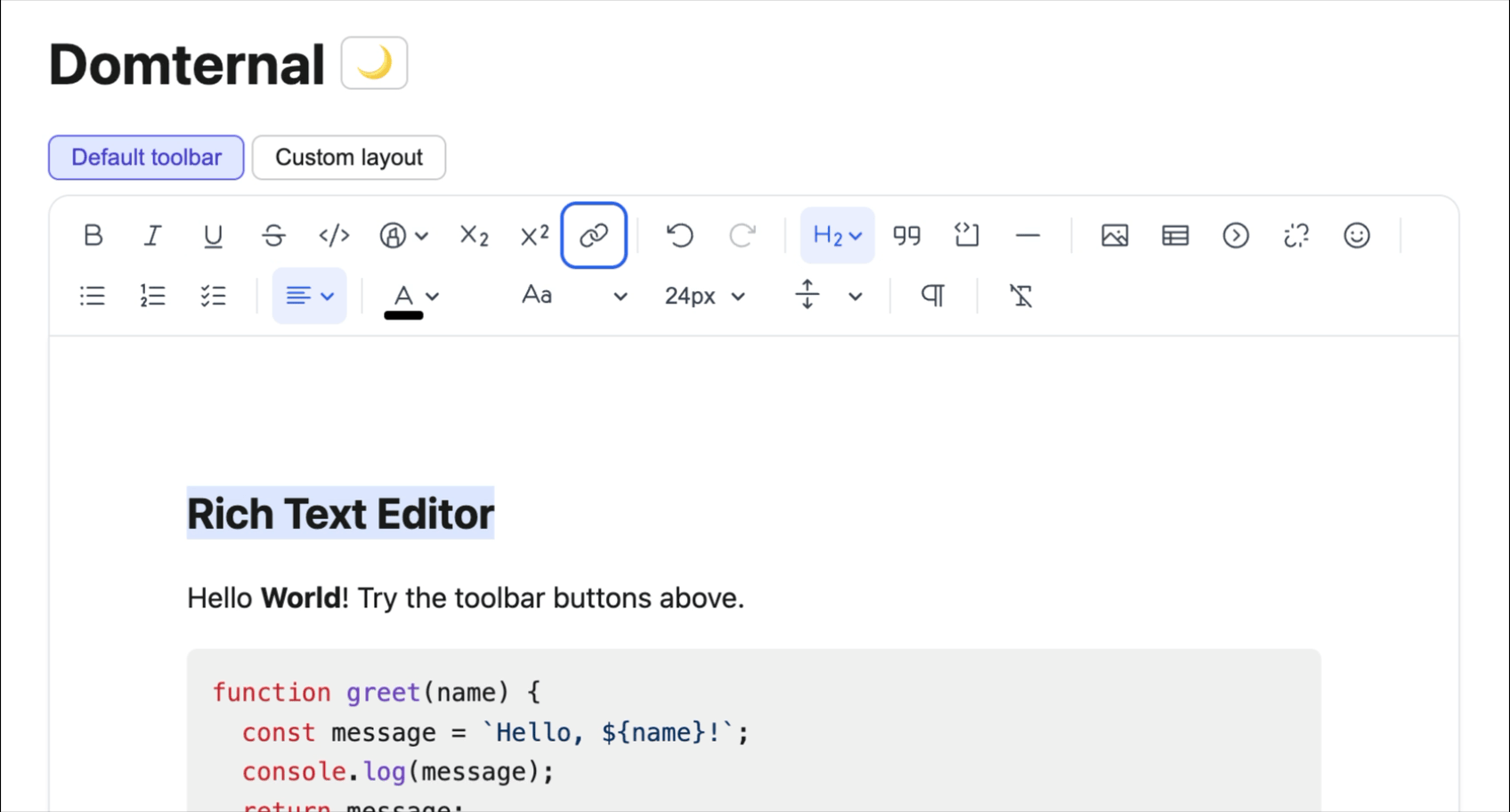
Task: Toggle inline code formatting
Action: pos(334,235)
